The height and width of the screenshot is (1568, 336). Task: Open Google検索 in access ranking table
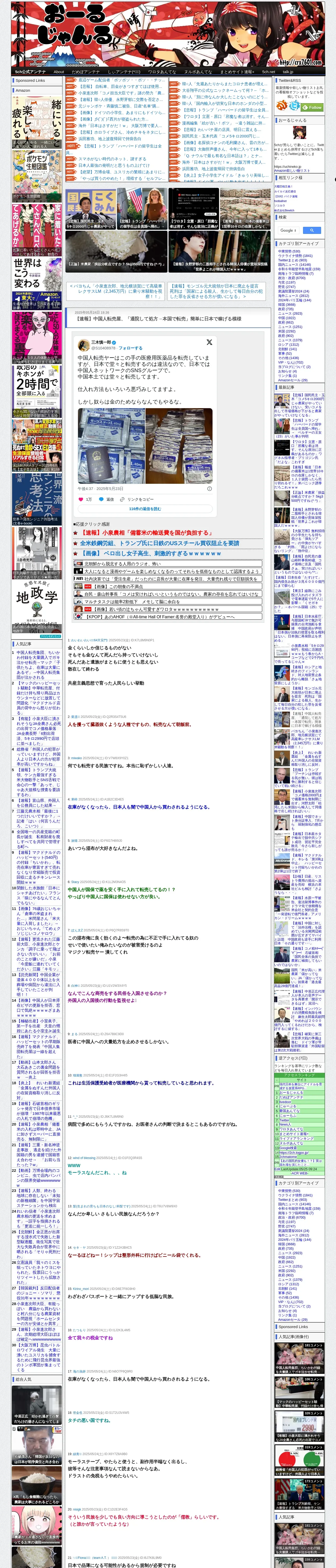(x=288, y=1148)
